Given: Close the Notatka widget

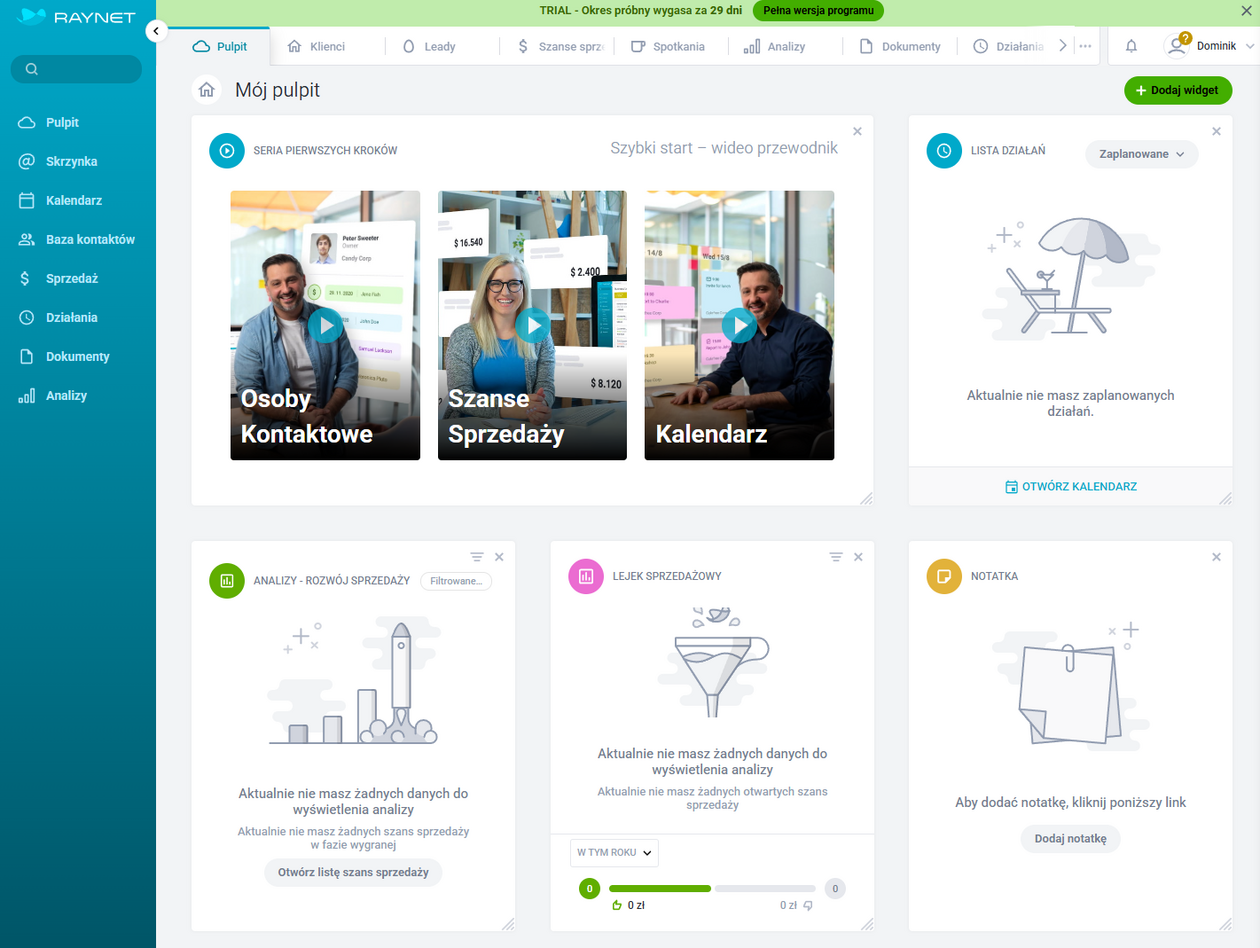Looking at the screenshot, I should [1216, 557].
